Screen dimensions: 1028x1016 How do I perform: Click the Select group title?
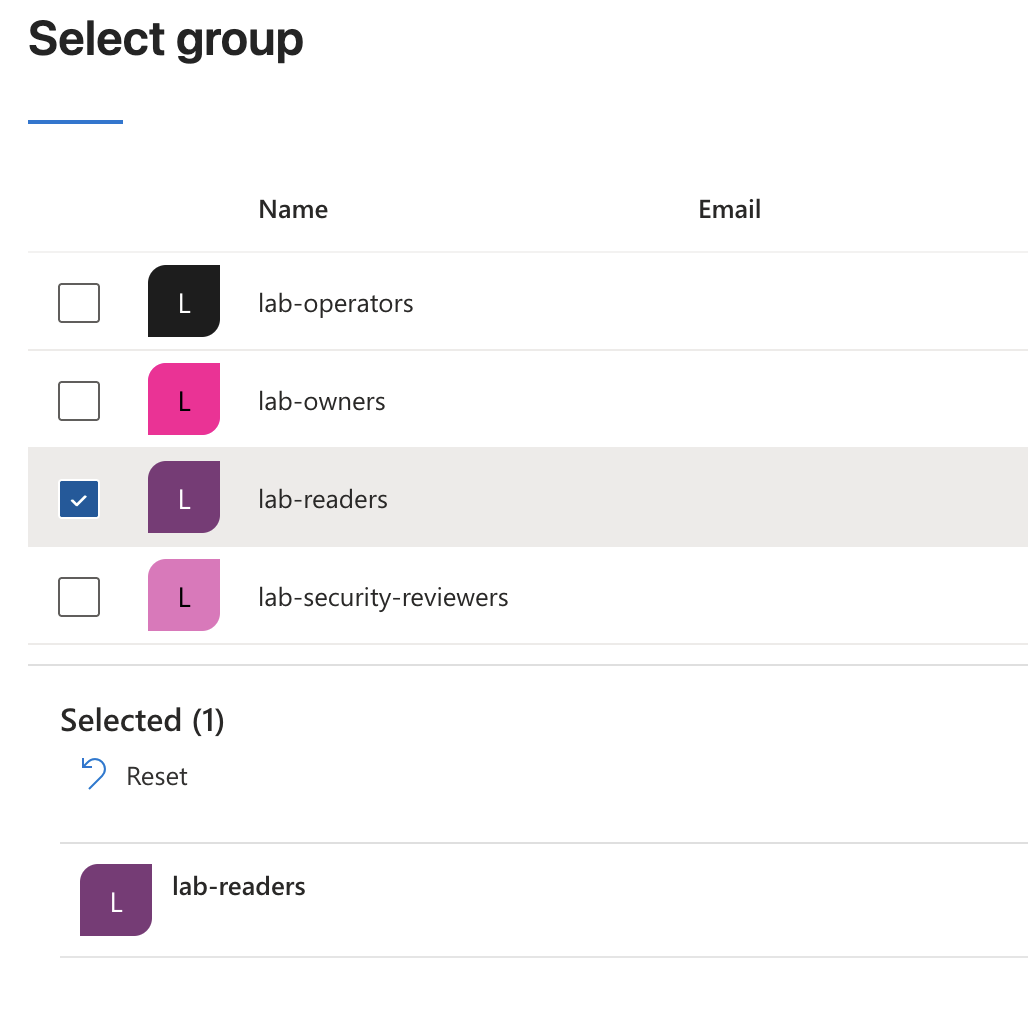pos(166,39)
